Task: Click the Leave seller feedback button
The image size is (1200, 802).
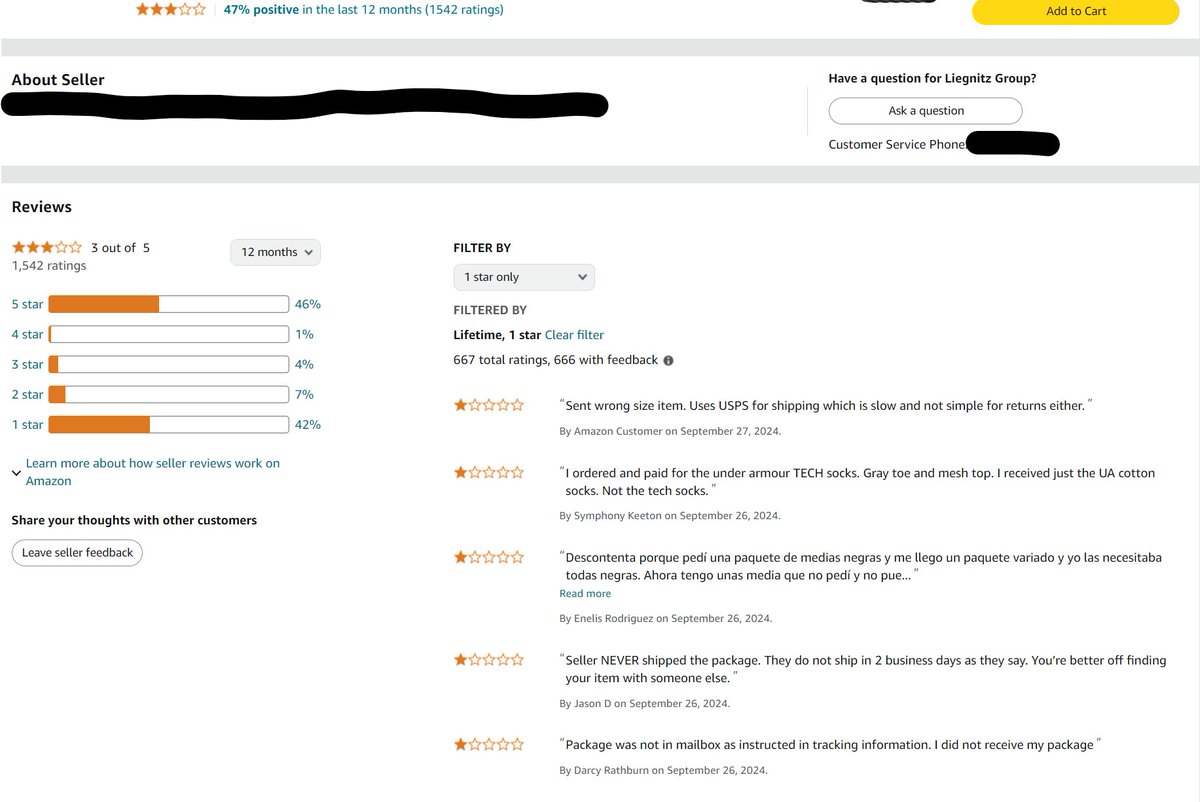Action: tap(77, 553)
